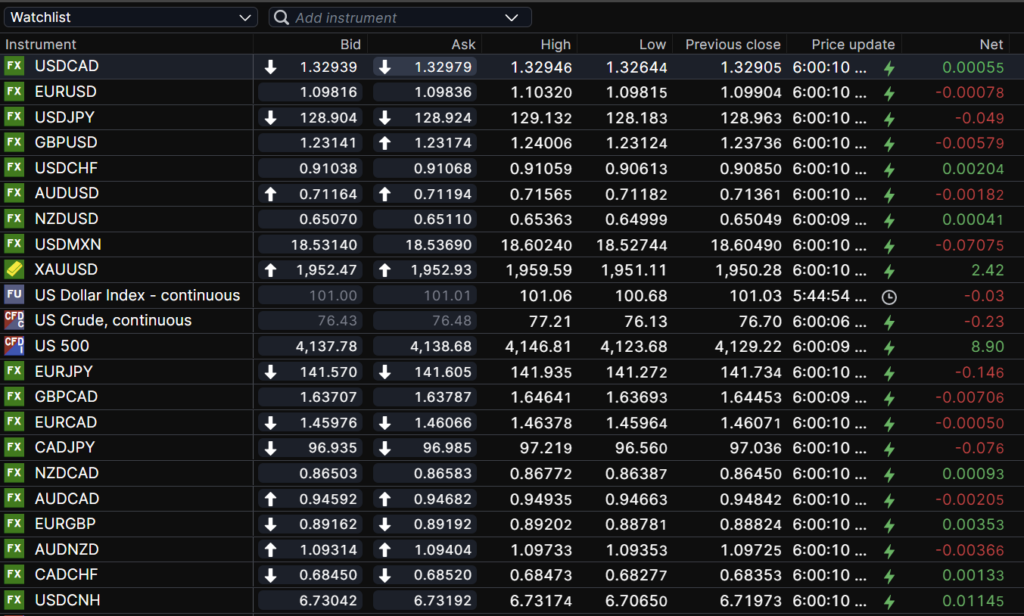The height and width of the screenshot is (616, 1024).
Task: Click the CFD icon beside US 500
Action: (x=14, y=346)
